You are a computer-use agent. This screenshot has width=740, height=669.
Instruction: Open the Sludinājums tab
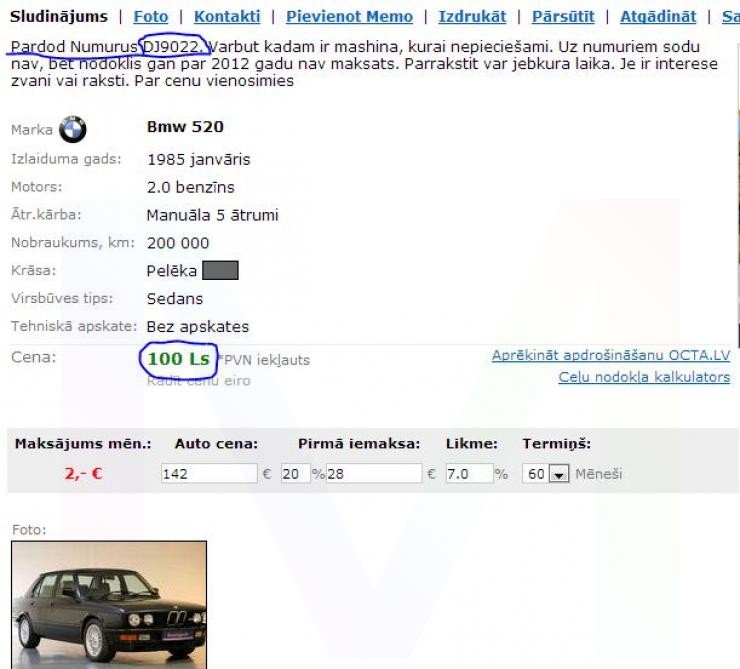point(58,16)
